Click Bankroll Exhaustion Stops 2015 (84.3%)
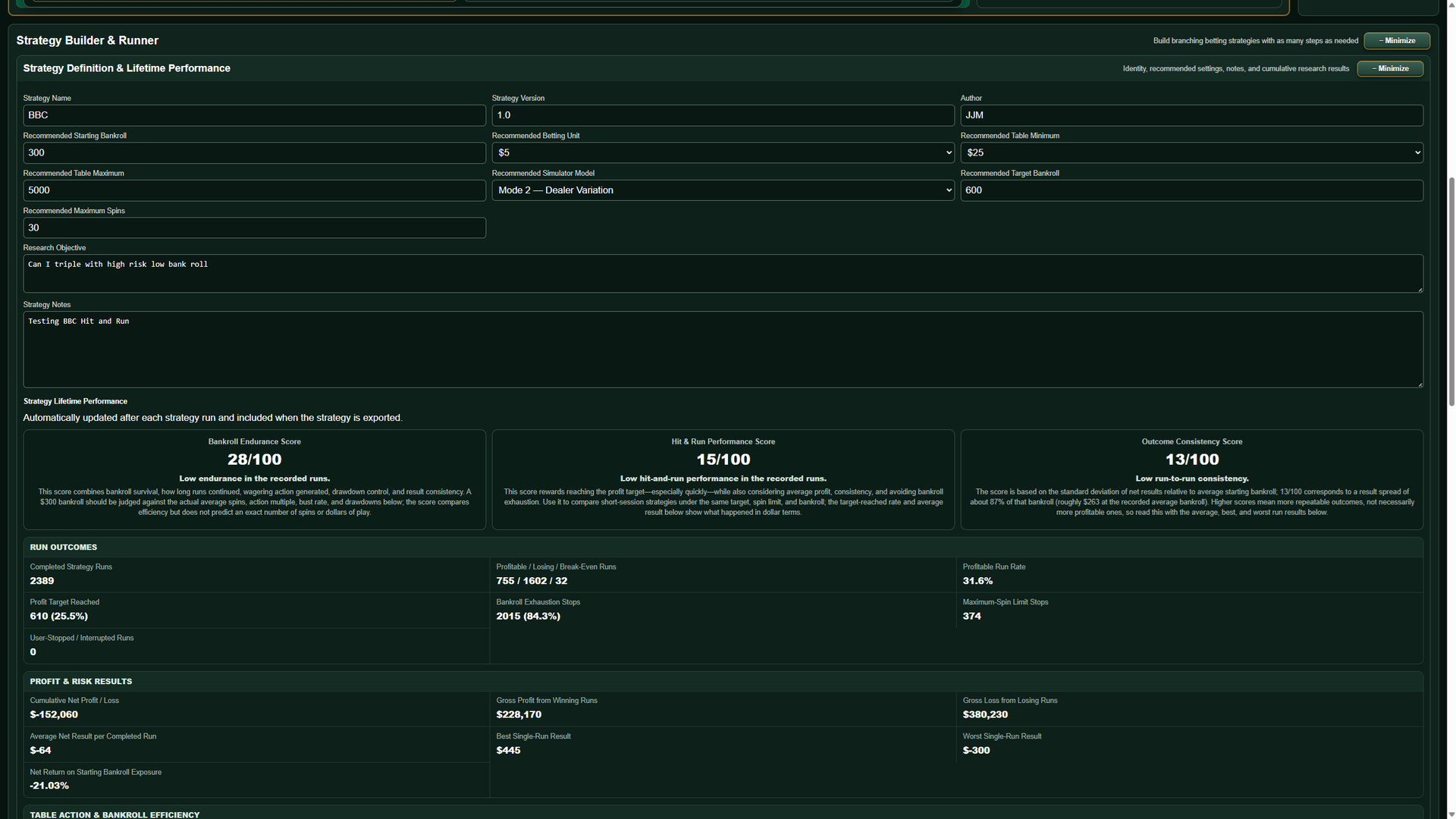The width and height of the screenshot is (1456, 819). point(528,617)
